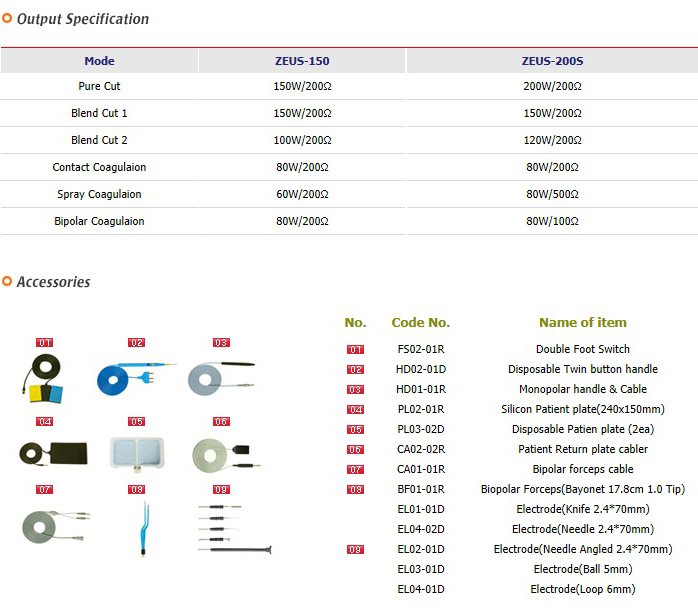Click the orange bullet beside Output Specification
Screen dimensions: 698x615
(x=7, y=18)
